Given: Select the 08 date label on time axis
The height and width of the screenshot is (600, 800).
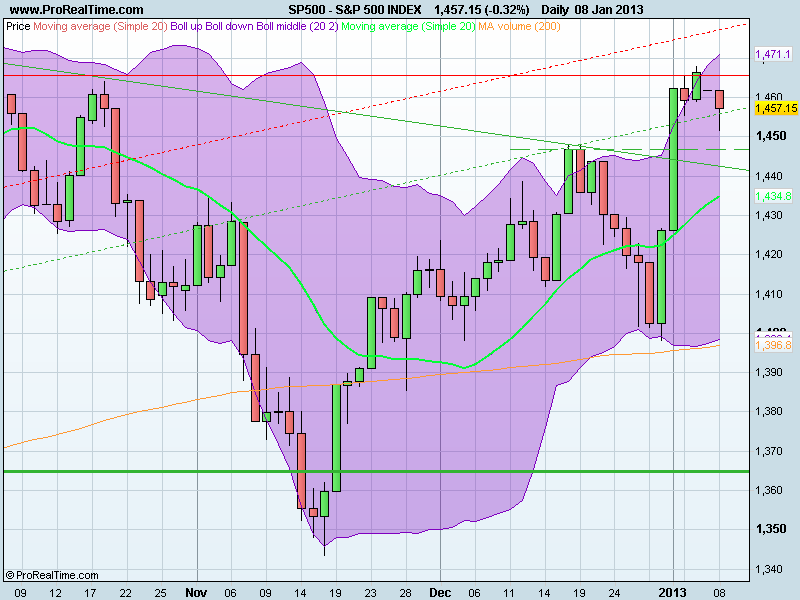Looking at the screenshot, I should coord(719,593).
